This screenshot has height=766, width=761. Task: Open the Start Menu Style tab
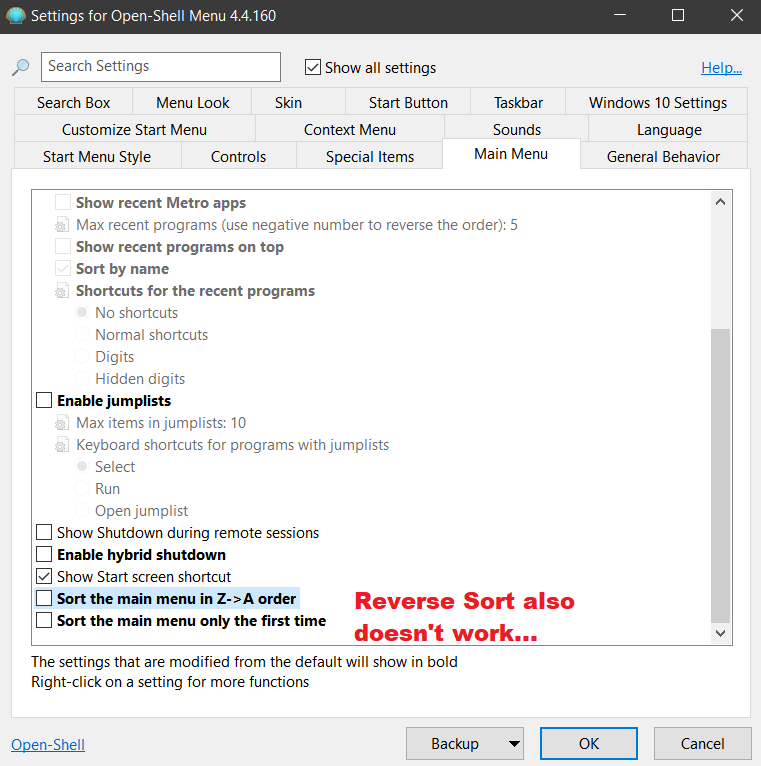pyautogui.click(x=97, y=156)
